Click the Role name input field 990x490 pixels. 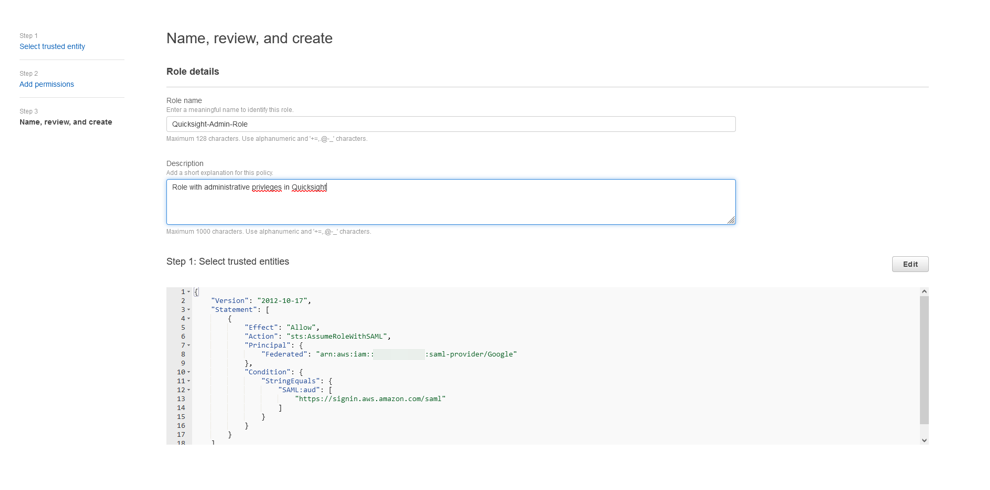(450, 124)
